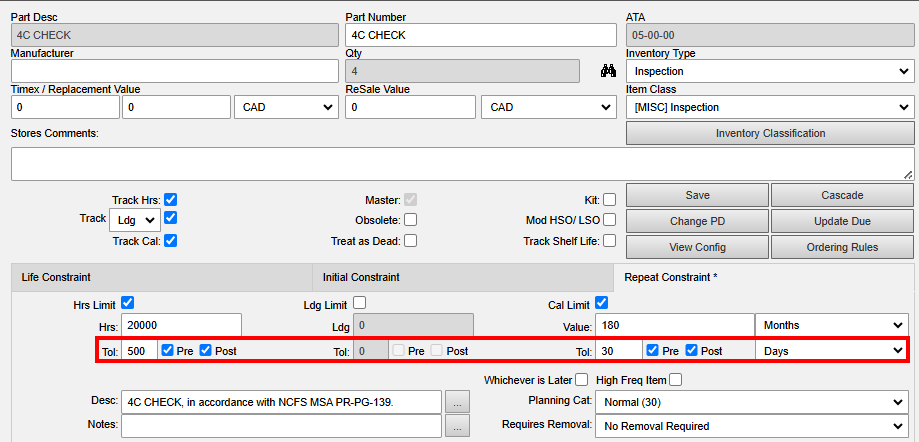Check the Kit checkbox
The height and width of the screenshot is (442, 919).
tap(609, 200)
